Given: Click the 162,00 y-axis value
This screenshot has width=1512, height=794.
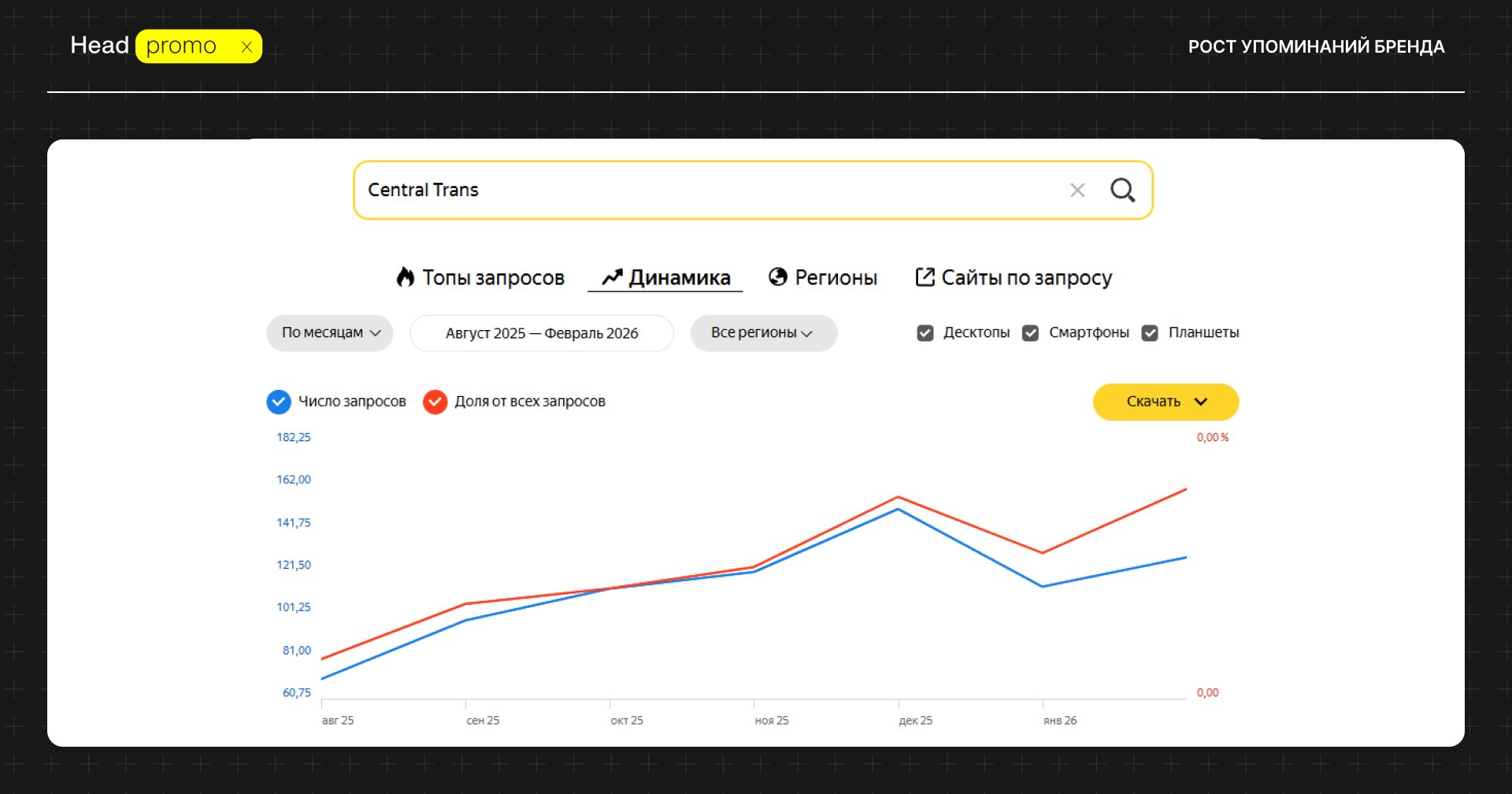Looking at the screenshot, I should click(294, 480).
